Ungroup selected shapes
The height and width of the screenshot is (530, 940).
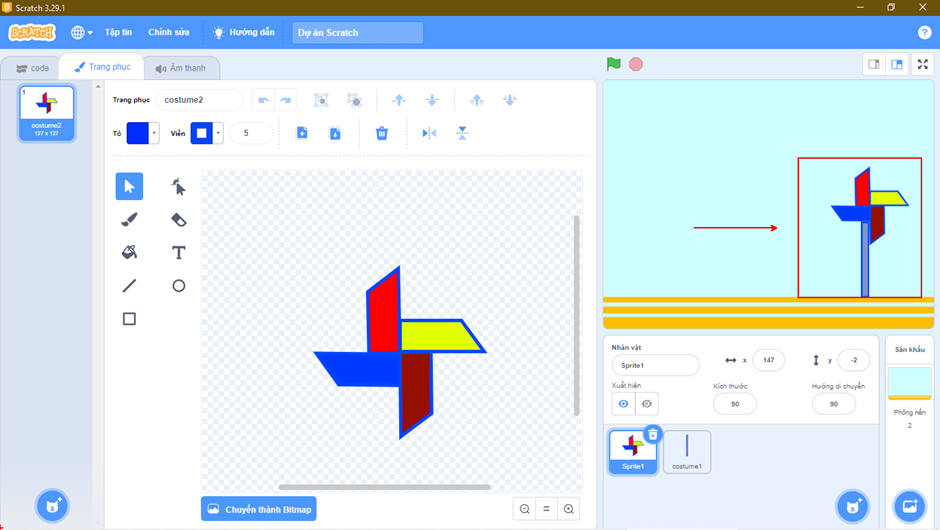(x=354, y=100)
